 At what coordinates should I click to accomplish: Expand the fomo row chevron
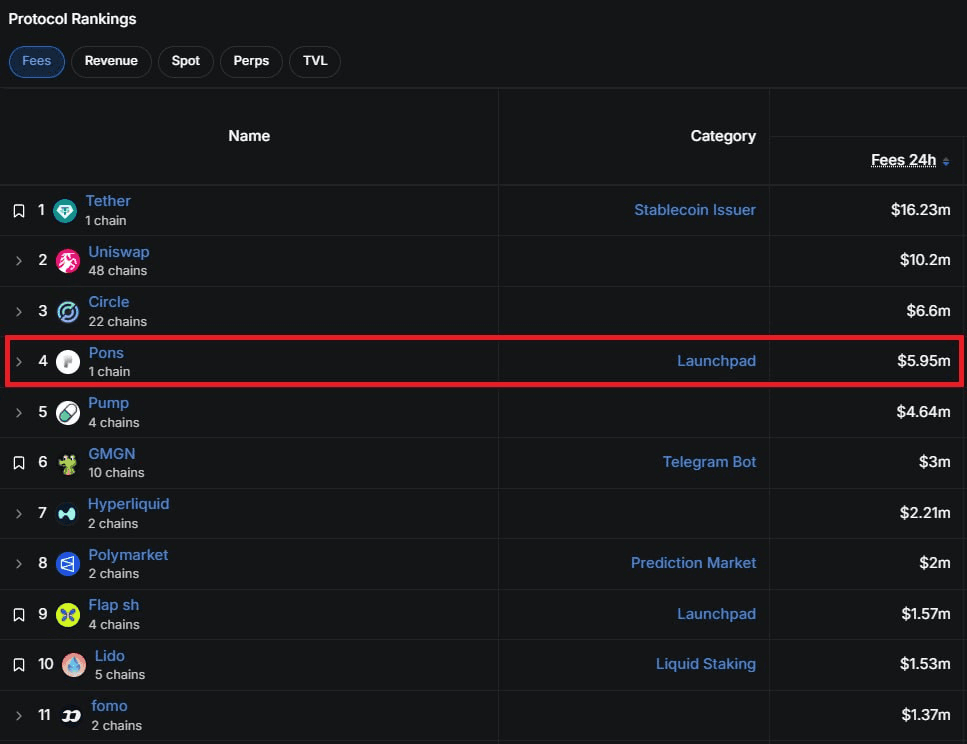pos(19,716)
